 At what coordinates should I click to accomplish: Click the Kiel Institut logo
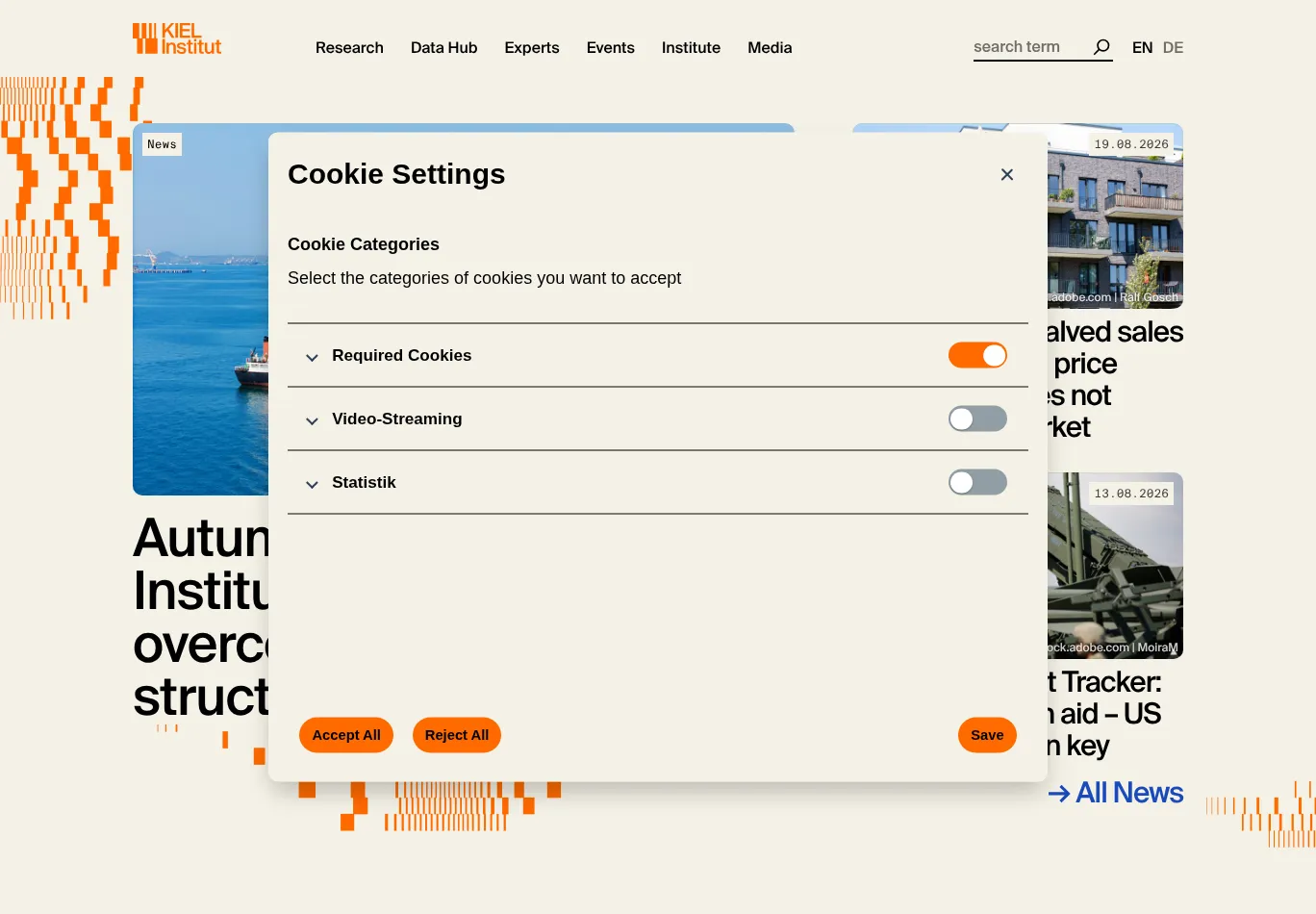(x=177, y=38)
